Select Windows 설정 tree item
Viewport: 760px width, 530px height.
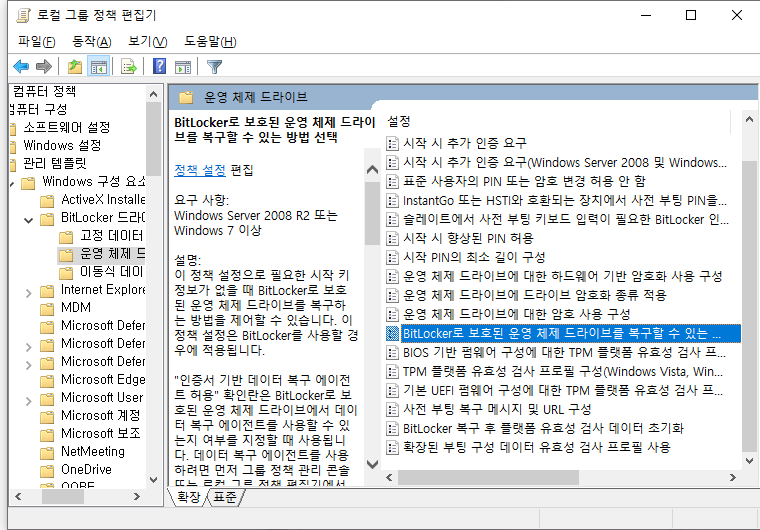click(x=62, y=145)
